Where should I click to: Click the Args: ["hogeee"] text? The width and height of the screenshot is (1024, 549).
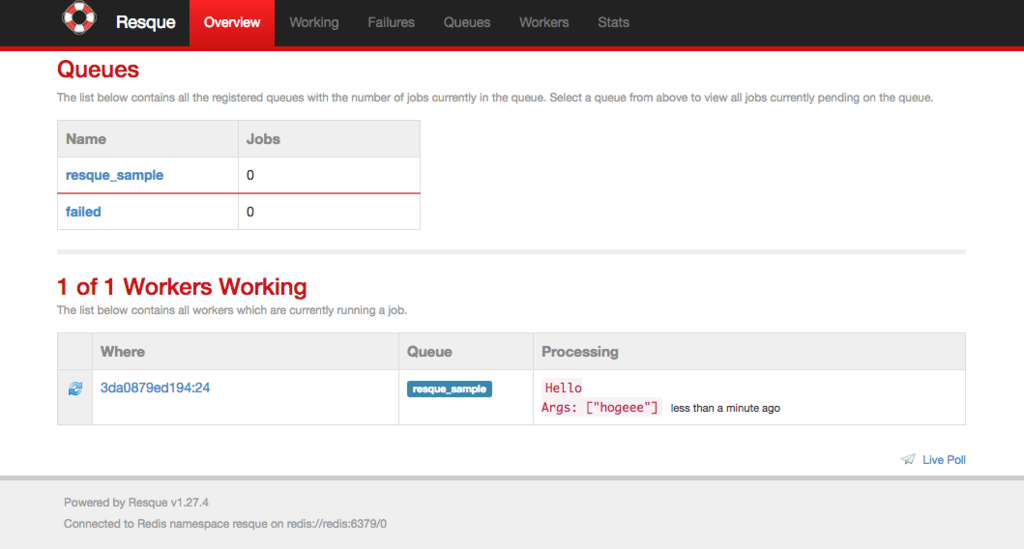pos(600,407)
